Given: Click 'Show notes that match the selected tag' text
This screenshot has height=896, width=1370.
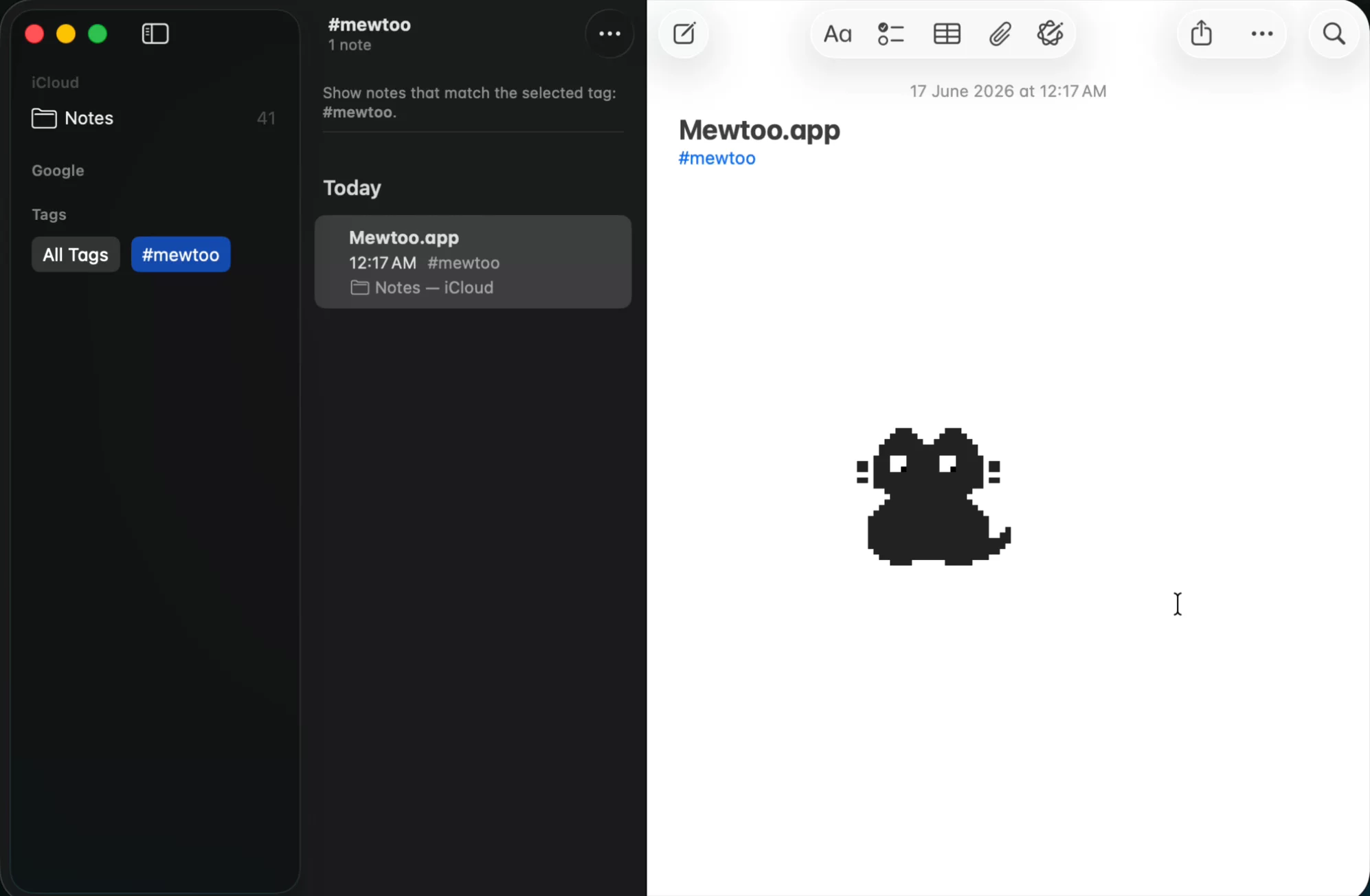Looking at the screenshot, I should [469, 102].
